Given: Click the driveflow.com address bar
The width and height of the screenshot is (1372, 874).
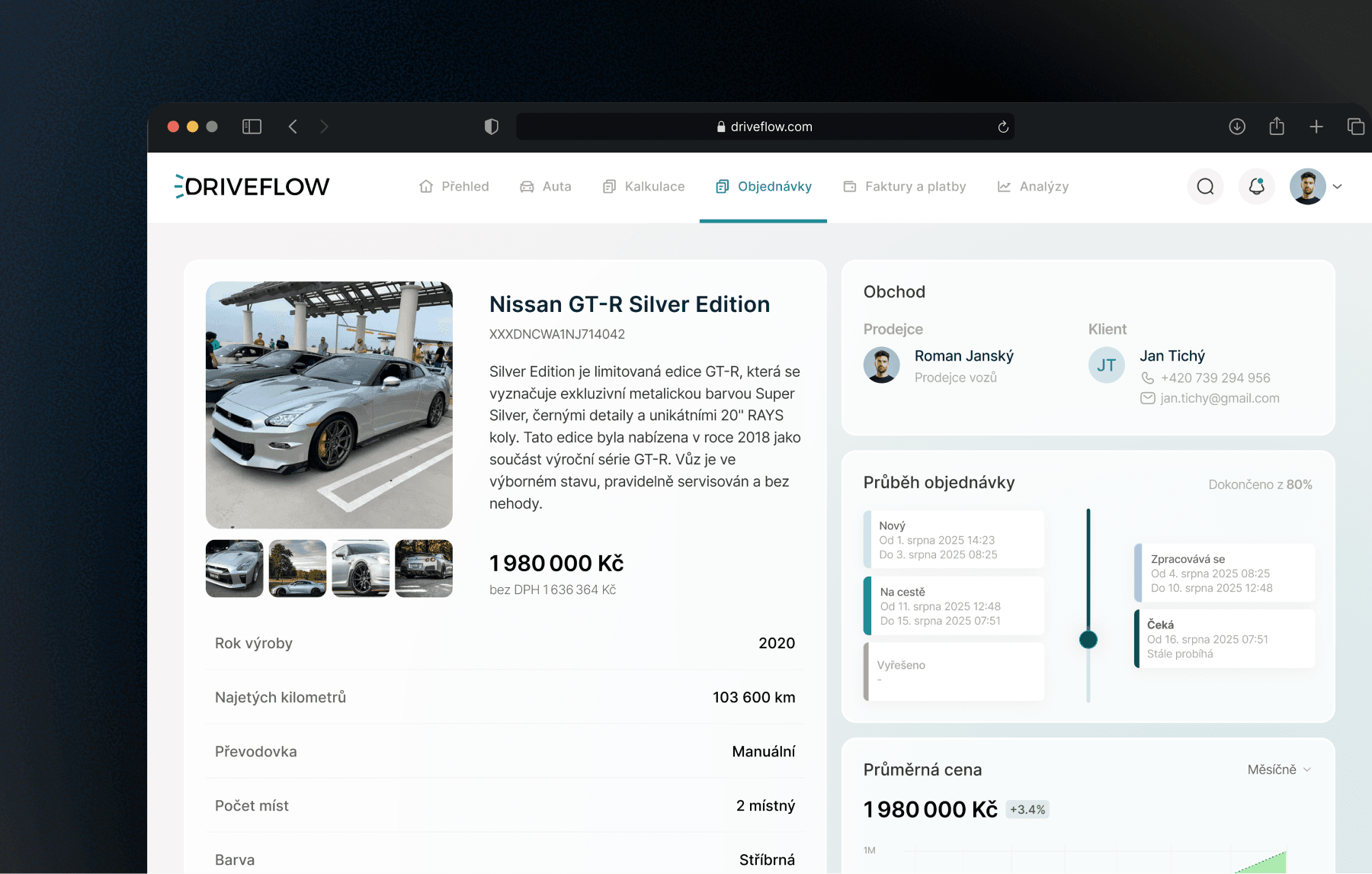Looking at the screenshot, I should point(765,127).
